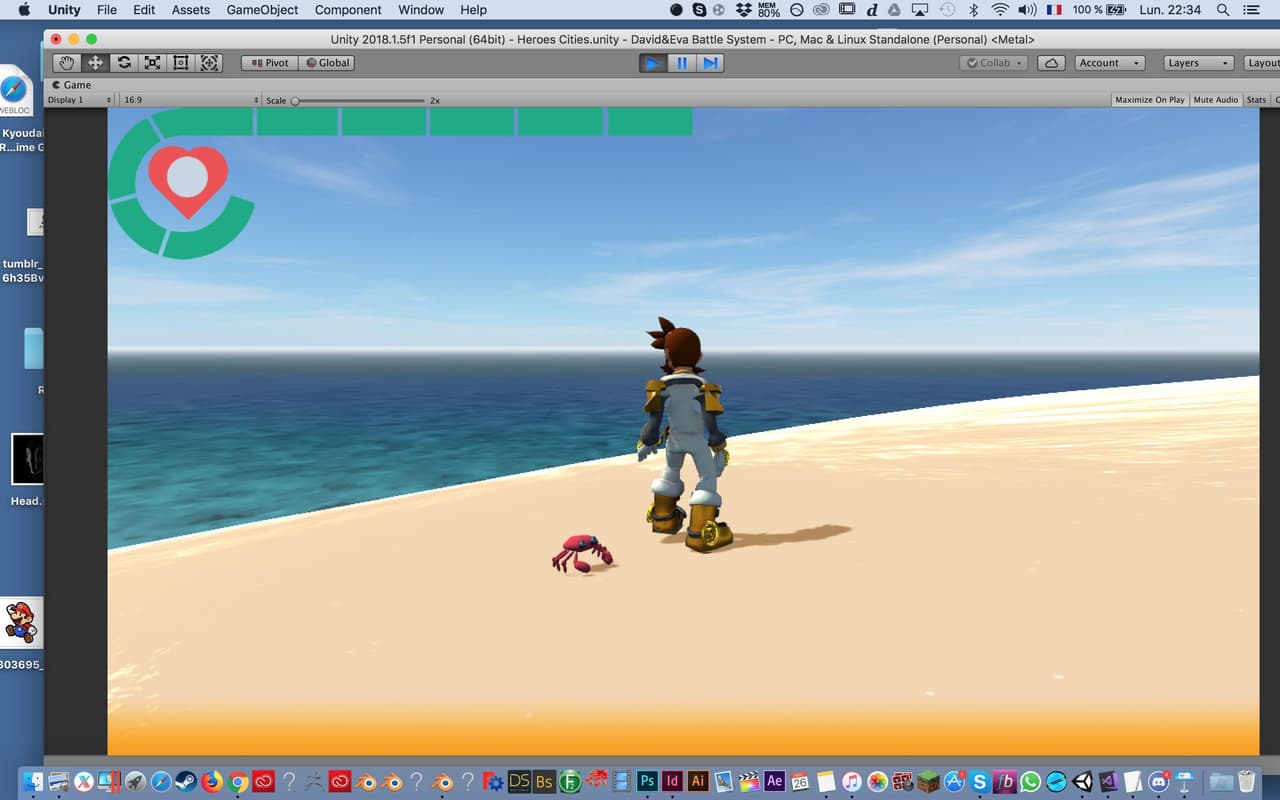Open the Edit menu
The image size is (1280, 800).
pos(144,10)
